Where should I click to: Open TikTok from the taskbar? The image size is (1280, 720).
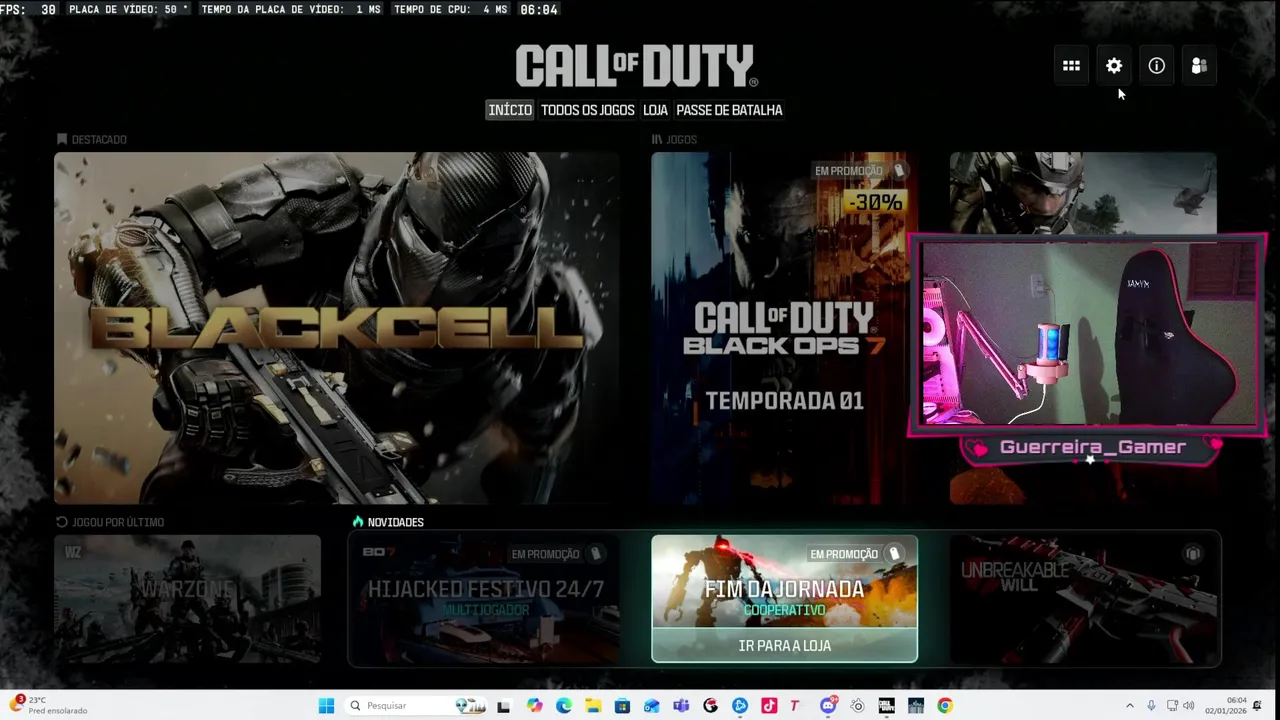coord(769,706)
